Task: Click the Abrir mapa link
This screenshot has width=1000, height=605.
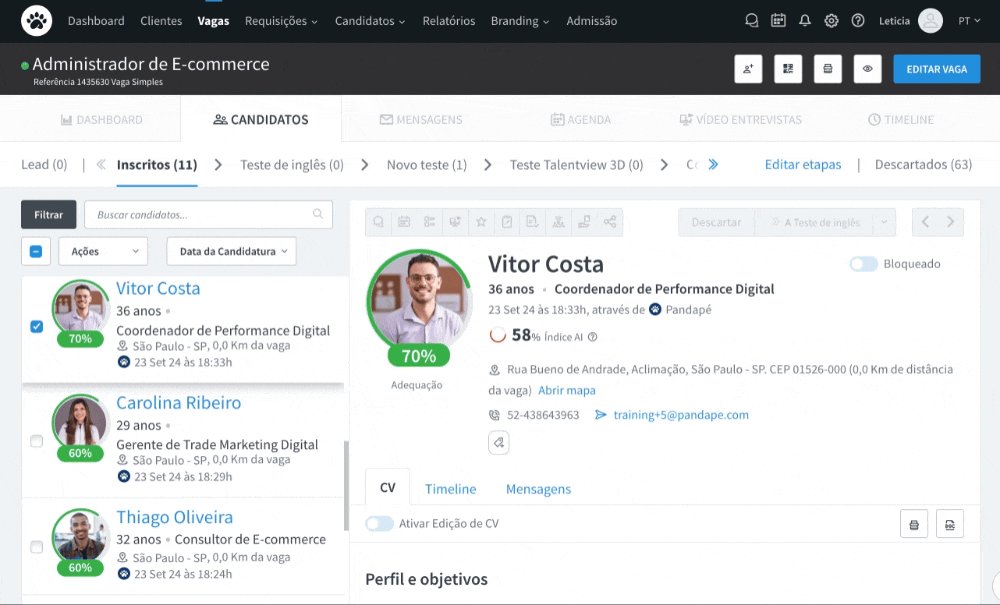Action: pos(566,390)
